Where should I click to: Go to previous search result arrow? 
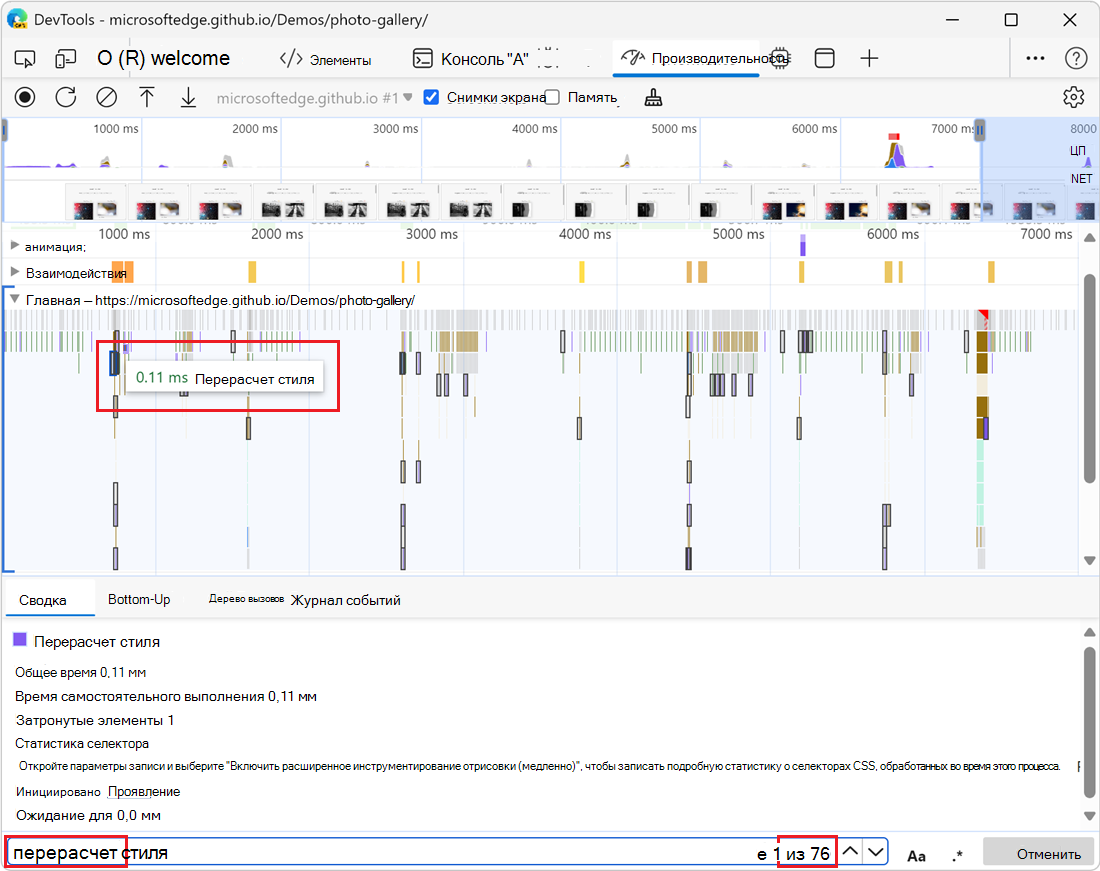click(x=850, y=852)
